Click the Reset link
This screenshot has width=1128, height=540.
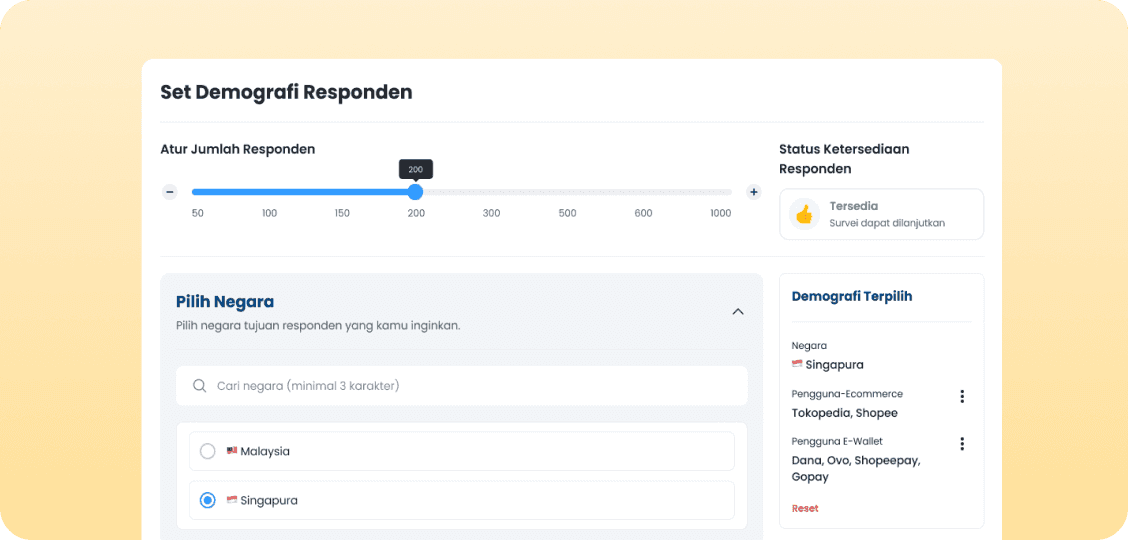(x=805, y=508)
